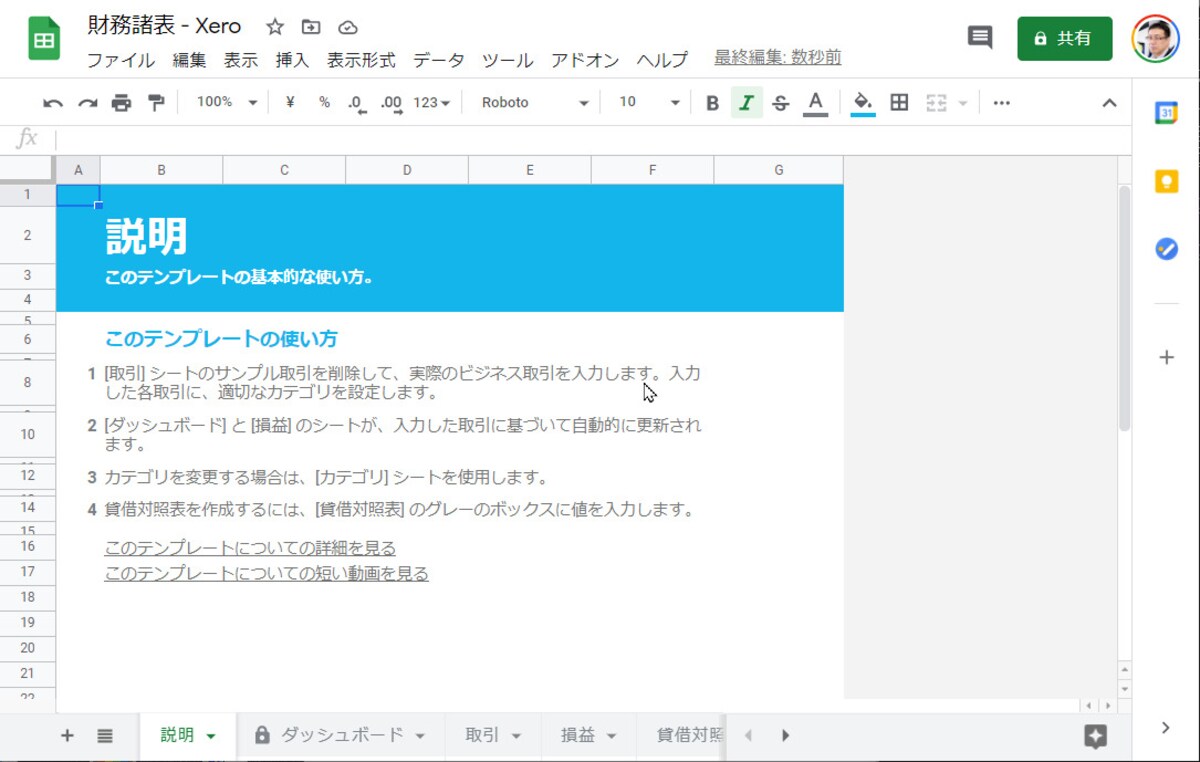Open the Google Sheets home icon

pos(44,39)
